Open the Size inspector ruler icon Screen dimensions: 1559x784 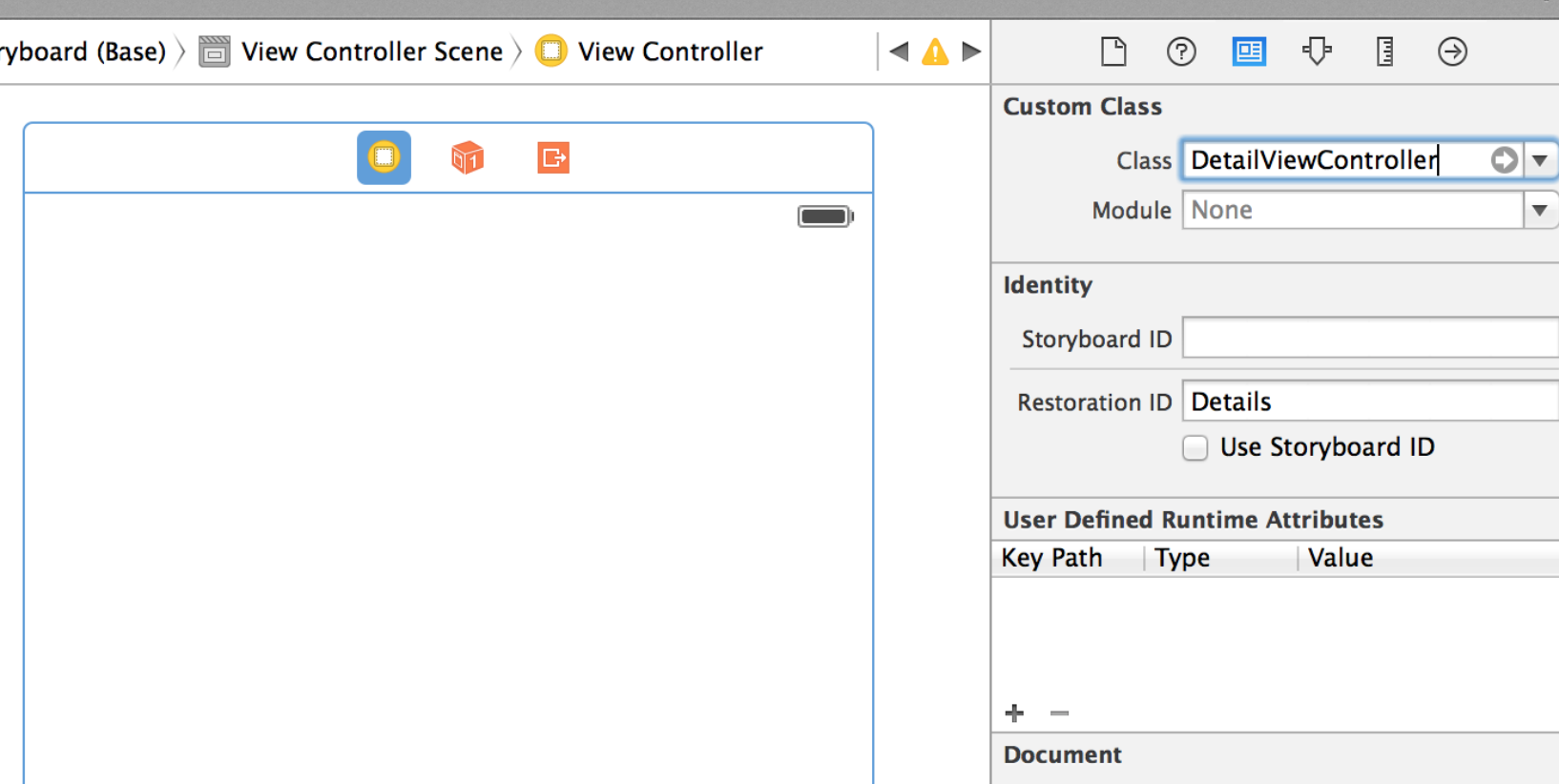pos(1384,52)
